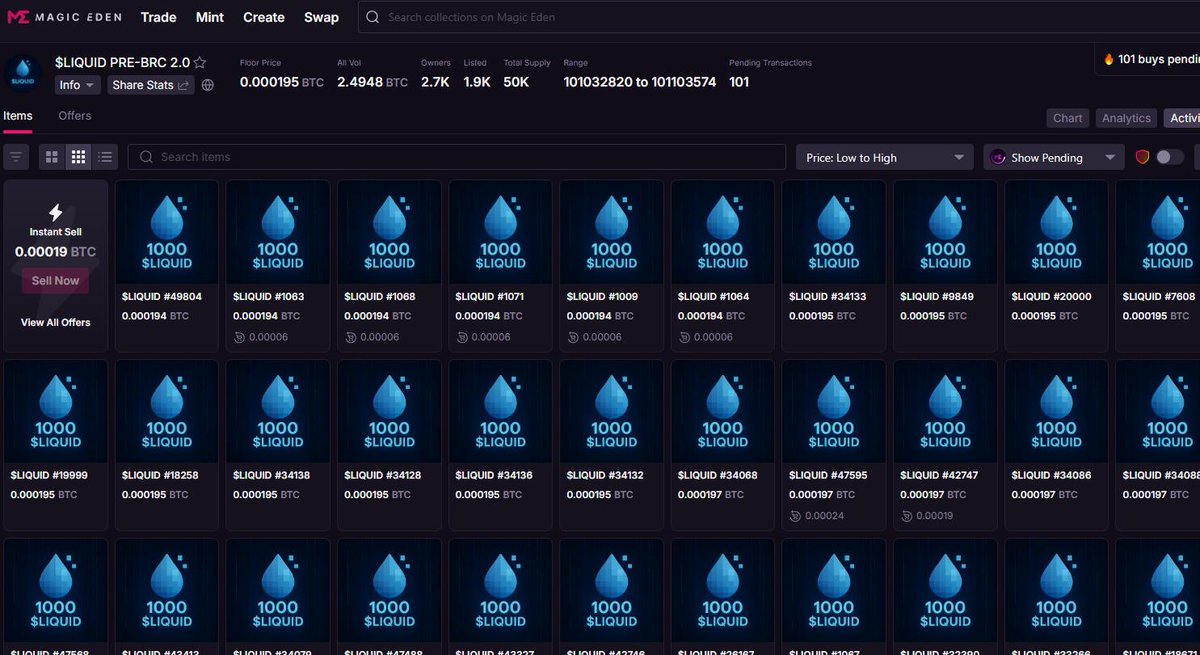Screen dimensions: 1200x655
Task: Open View All Offers link
Action: coord(55,322)
